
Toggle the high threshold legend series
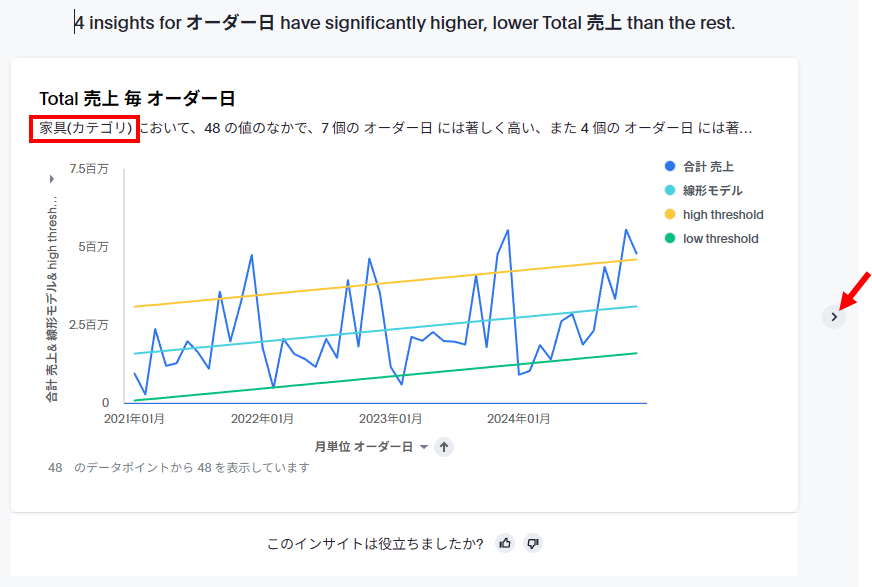point(722,215)
